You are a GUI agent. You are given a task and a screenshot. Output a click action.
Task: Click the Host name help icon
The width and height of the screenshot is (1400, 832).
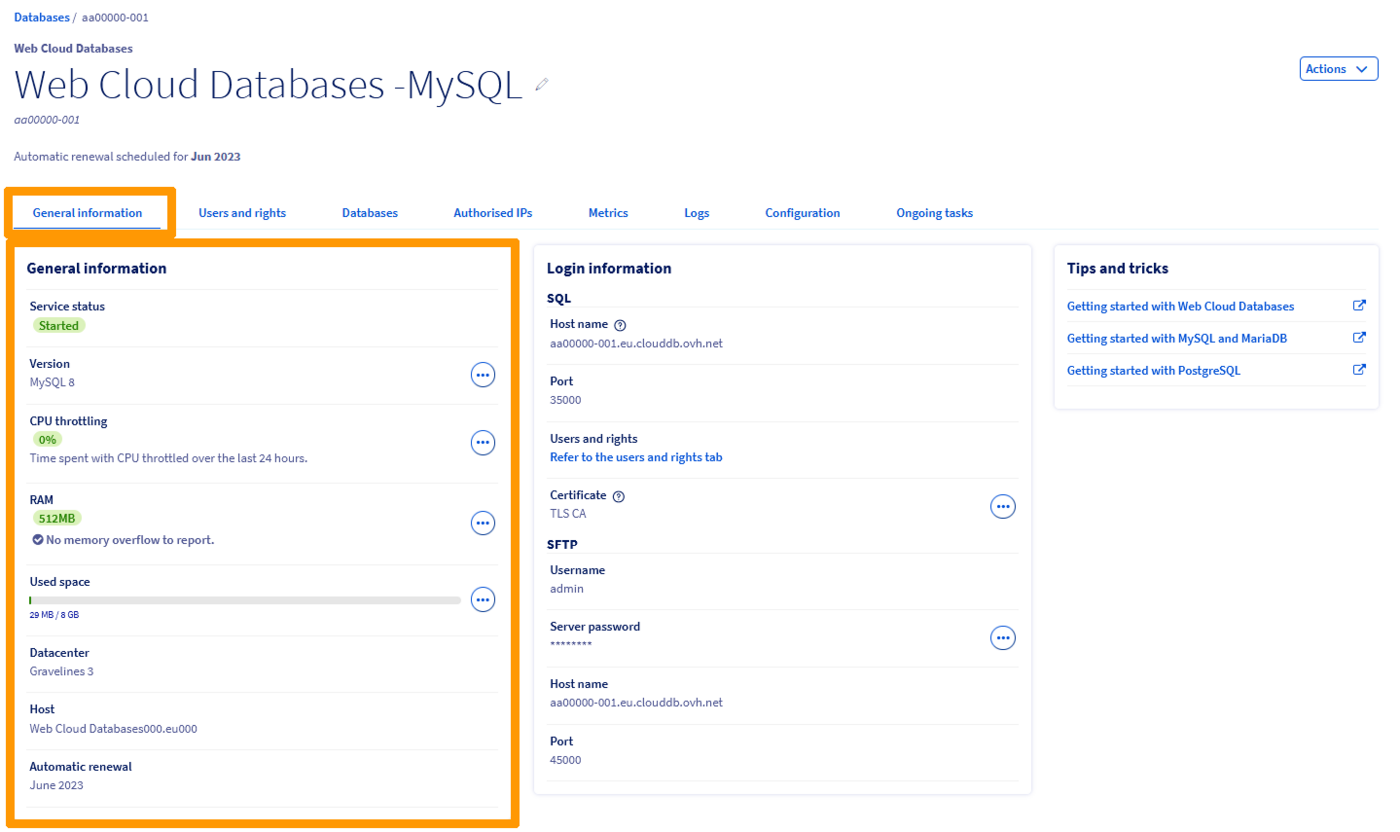(x=620, y=325)
